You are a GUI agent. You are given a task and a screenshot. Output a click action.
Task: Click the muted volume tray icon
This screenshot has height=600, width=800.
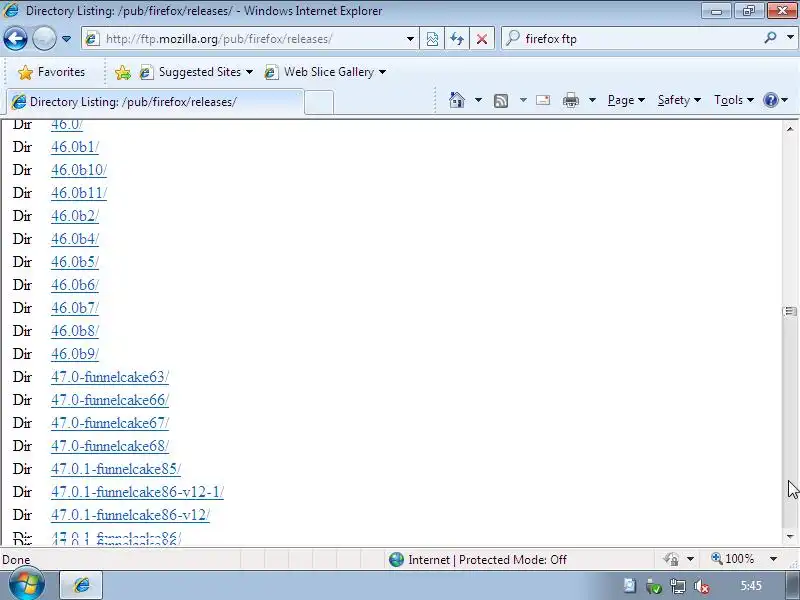[702, 587]
